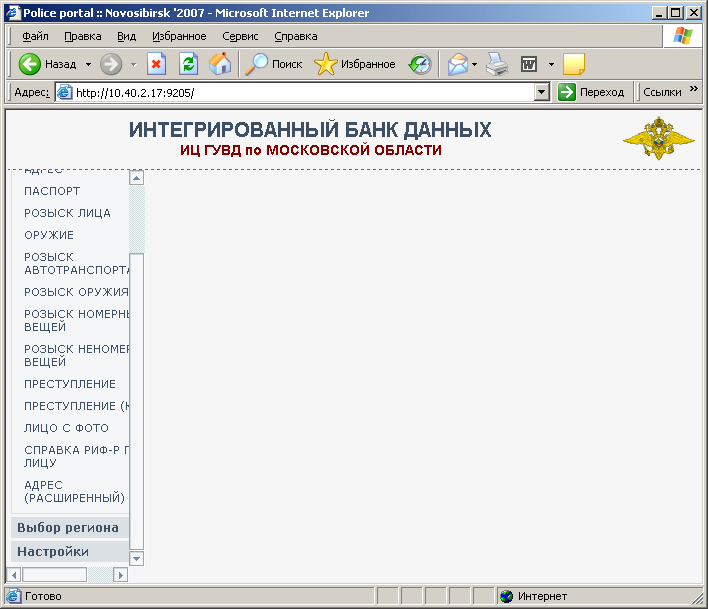Image resolution: width=708 pixels, height=609 pixels.
Task: Expand the Ссылки toolbar chevron
Action: pyautogui.click(x=694, y=89)
